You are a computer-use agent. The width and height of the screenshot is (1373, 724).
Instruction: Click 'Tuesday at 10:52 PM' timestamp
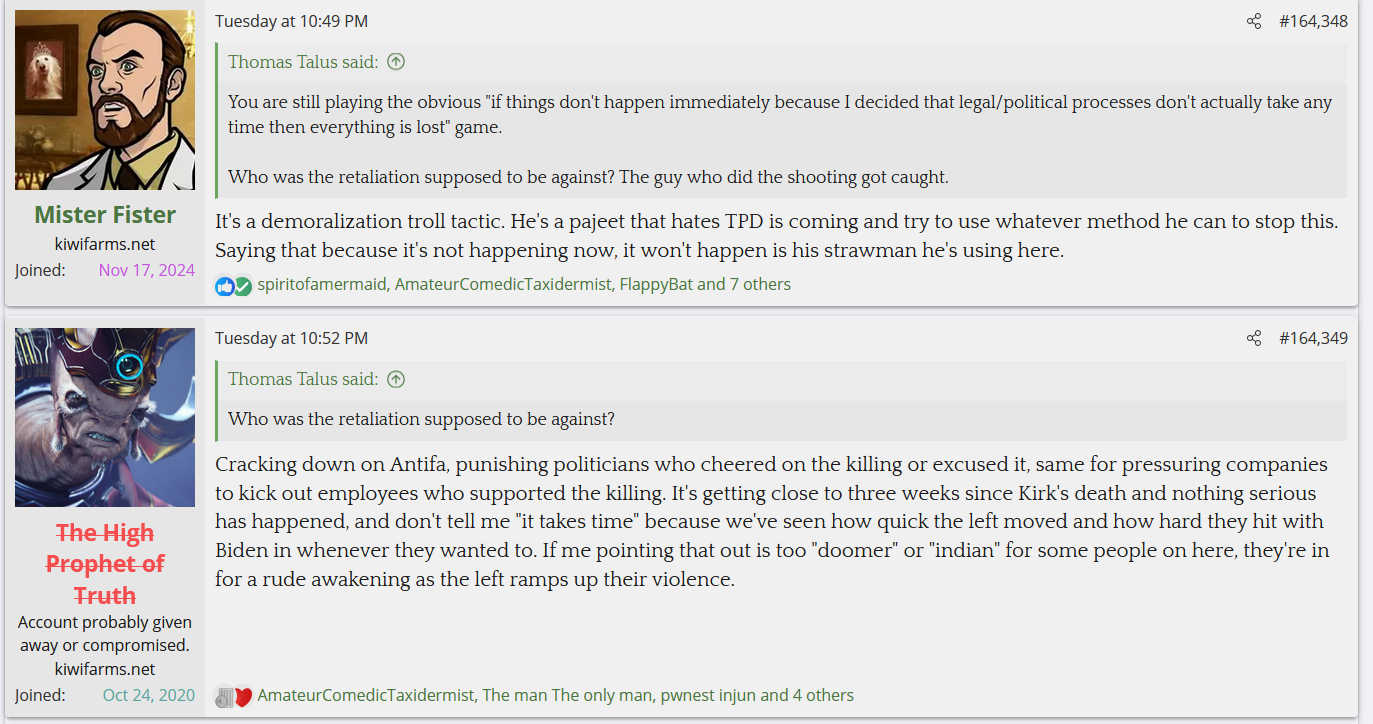pyautogui.click(x=291, y=338)
